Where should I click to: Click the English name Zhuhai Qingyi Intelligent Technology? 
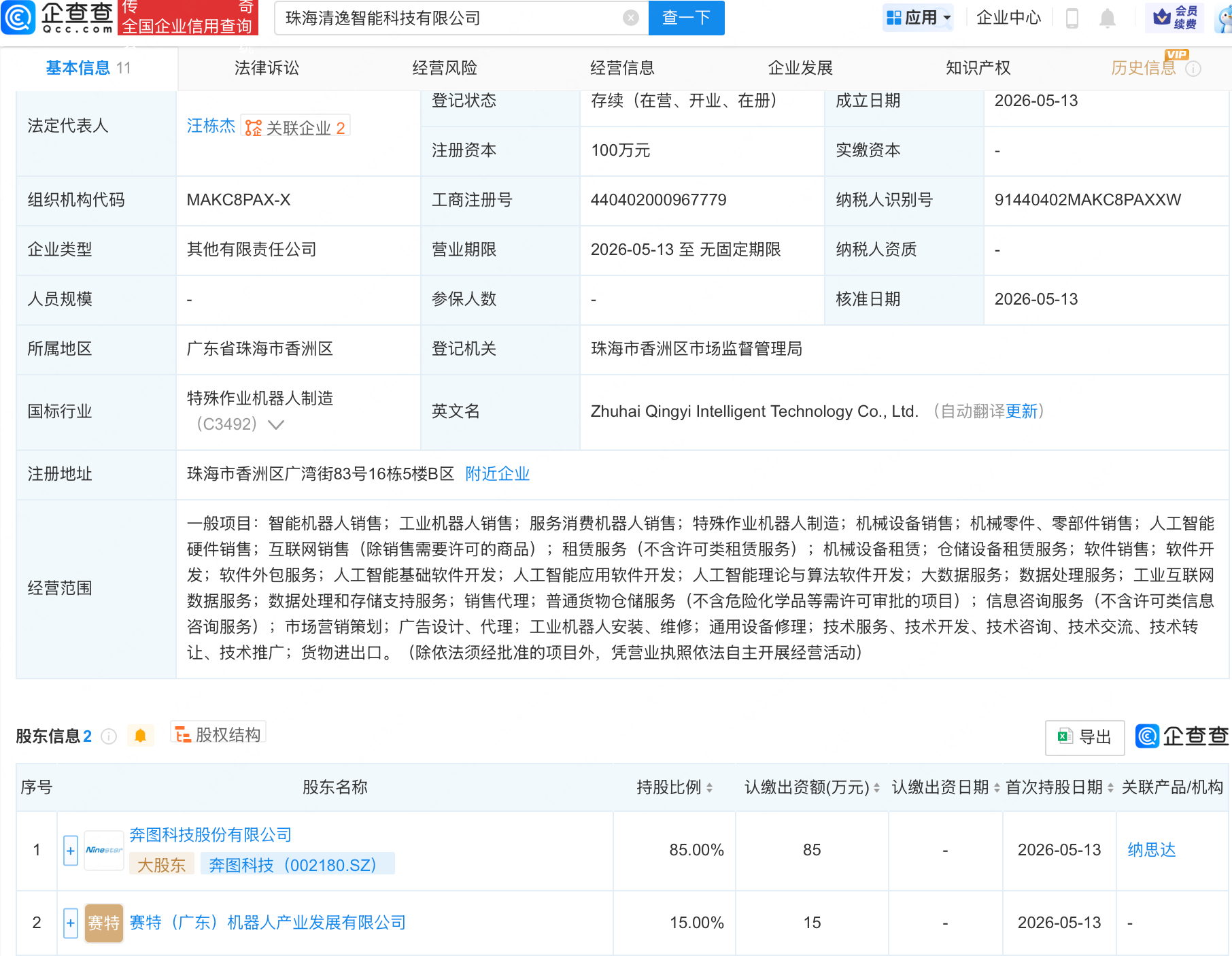(x=755, y=411)
